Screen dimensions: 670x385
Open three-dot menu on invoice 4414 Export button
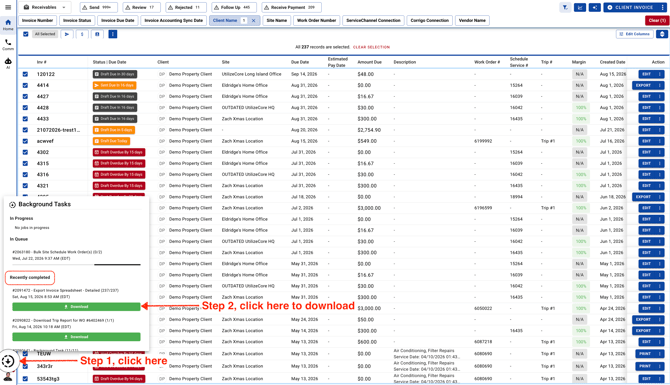click(x=660, y=85)
